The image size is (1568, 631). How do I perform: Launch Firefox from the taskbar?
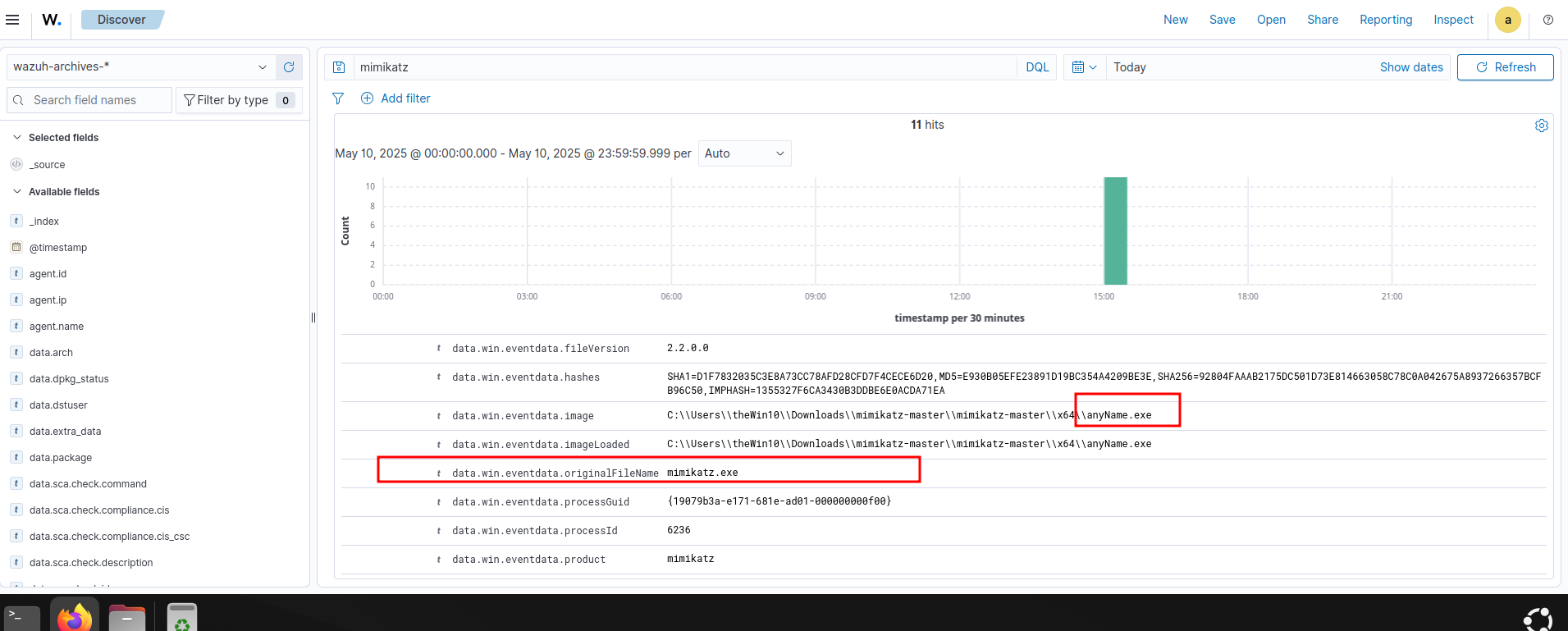pyautogui.click(x=75, y=617)
